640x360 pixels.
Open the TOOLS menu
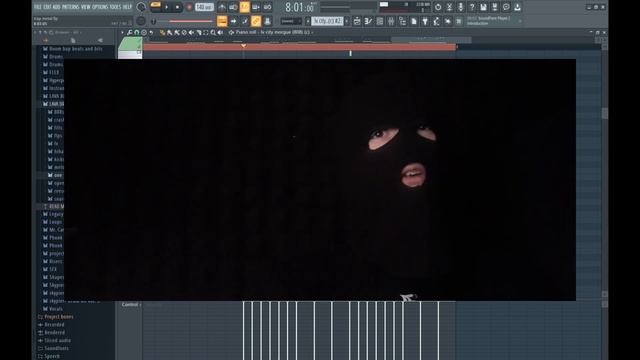[116, 7]
